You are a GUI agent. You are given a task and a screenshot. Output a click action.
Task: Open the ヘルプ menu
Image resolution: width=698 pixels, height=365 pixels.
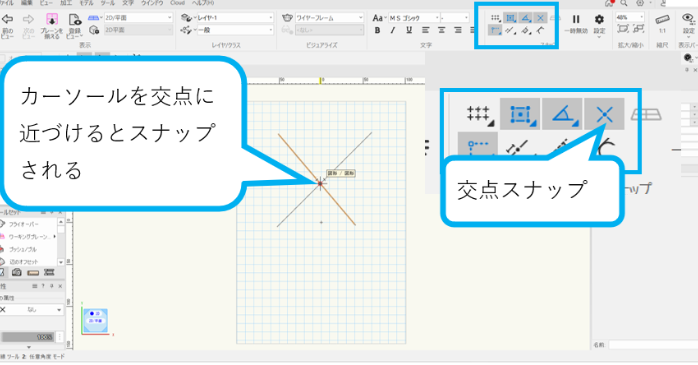203,3
